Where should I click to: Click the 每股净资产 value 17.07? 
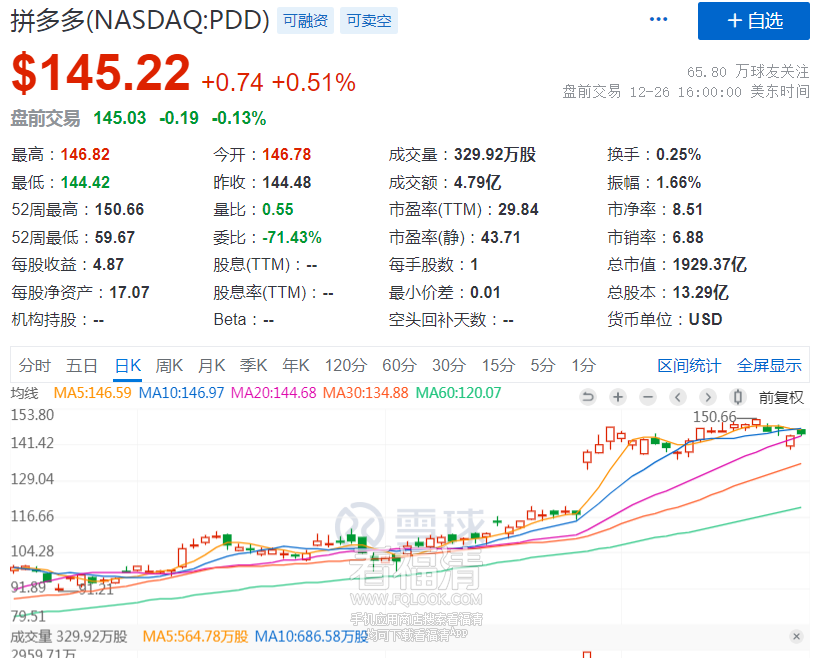129,292
